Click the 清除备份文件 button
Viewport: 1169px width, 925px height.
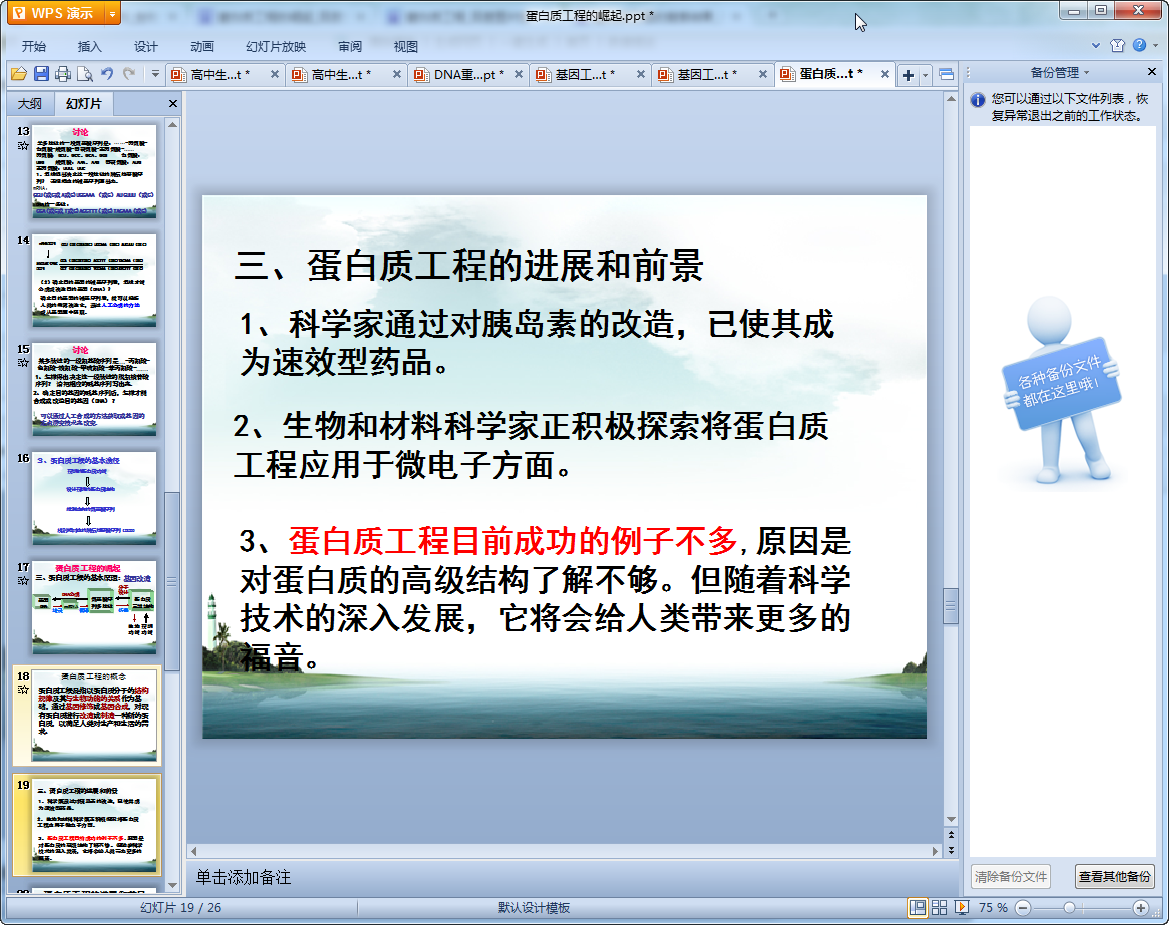pos(1011,877)
